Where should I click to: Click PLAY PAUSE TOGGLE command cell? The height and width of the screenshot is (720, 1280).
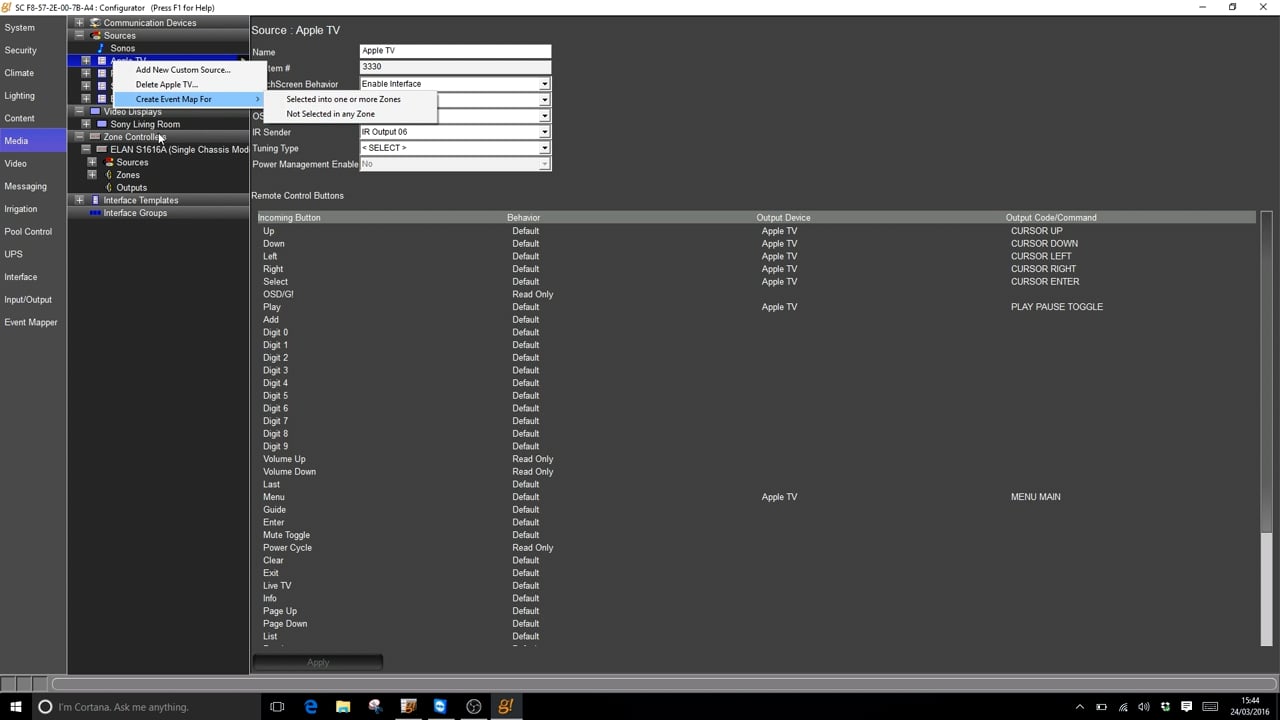coord(1057,307)
